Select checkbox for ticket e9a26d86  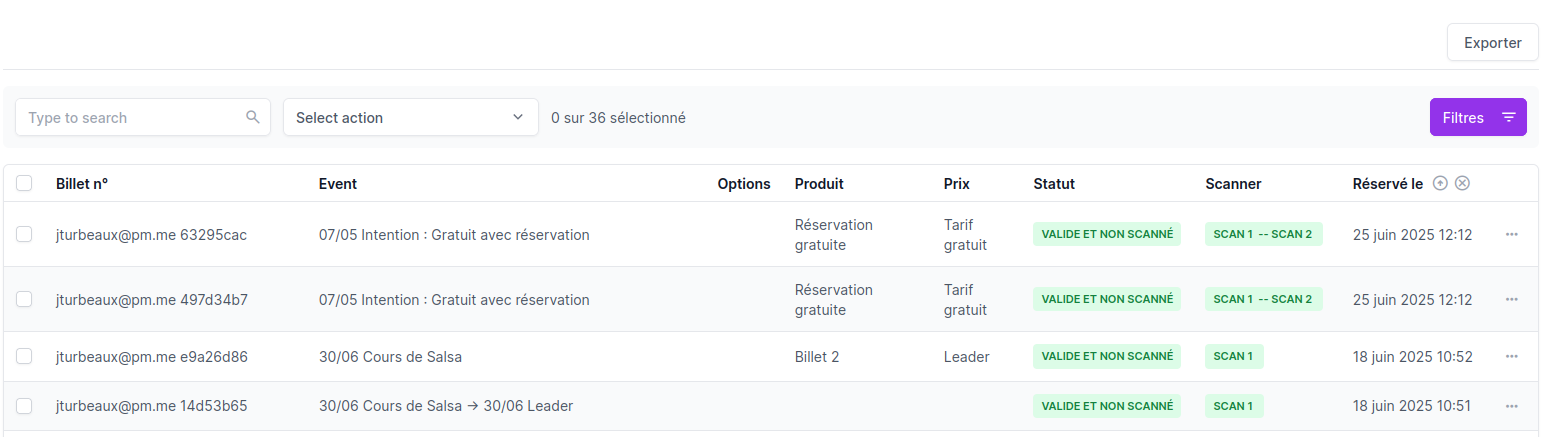point(24,356)
